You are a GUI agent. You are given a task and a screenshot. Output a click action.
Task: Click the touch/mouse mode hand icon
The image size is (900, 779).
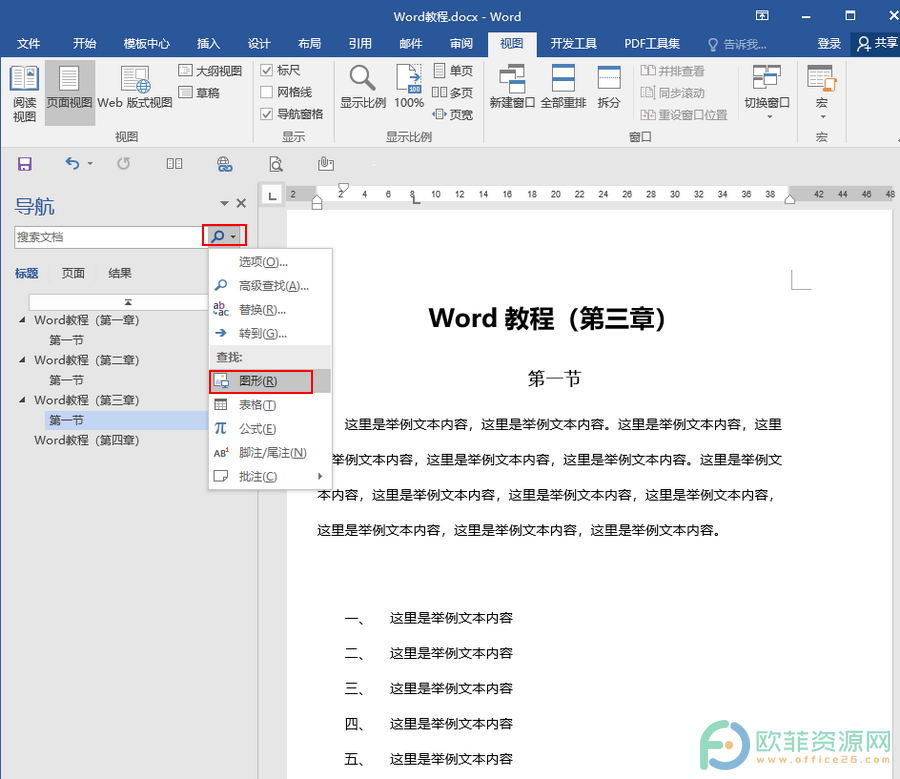click(325, 164)
